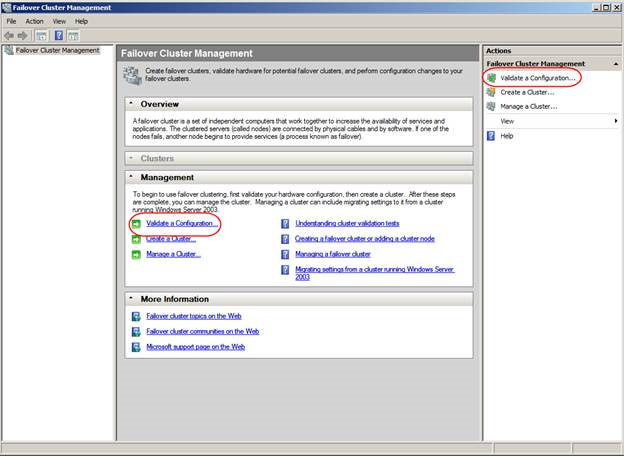This screenshot has width=624, height=456.
Task: Collapse the More Information section
Action: tap(131, 298)
